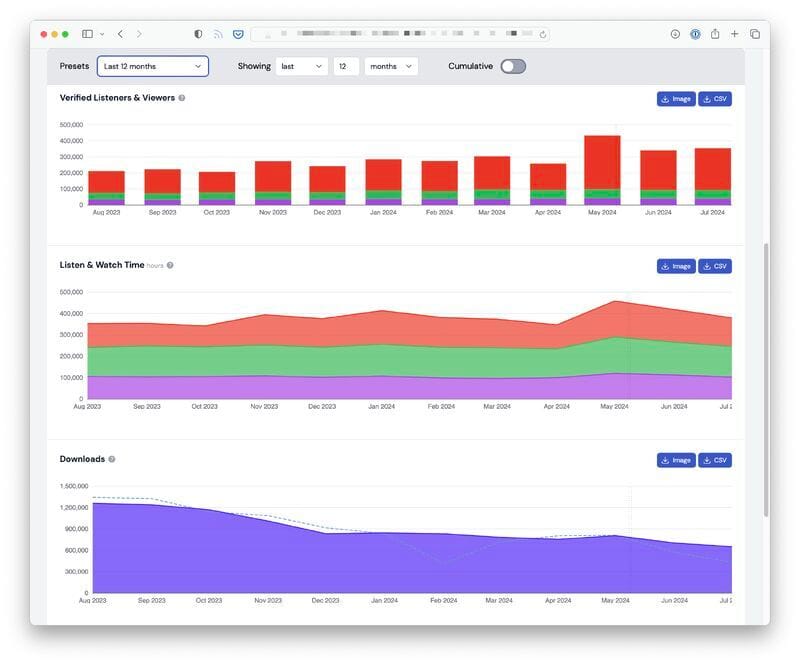Export Verified Listeners & Viewers data as CSV
Viewport: 800px width, 665px height.
[715, 99]
